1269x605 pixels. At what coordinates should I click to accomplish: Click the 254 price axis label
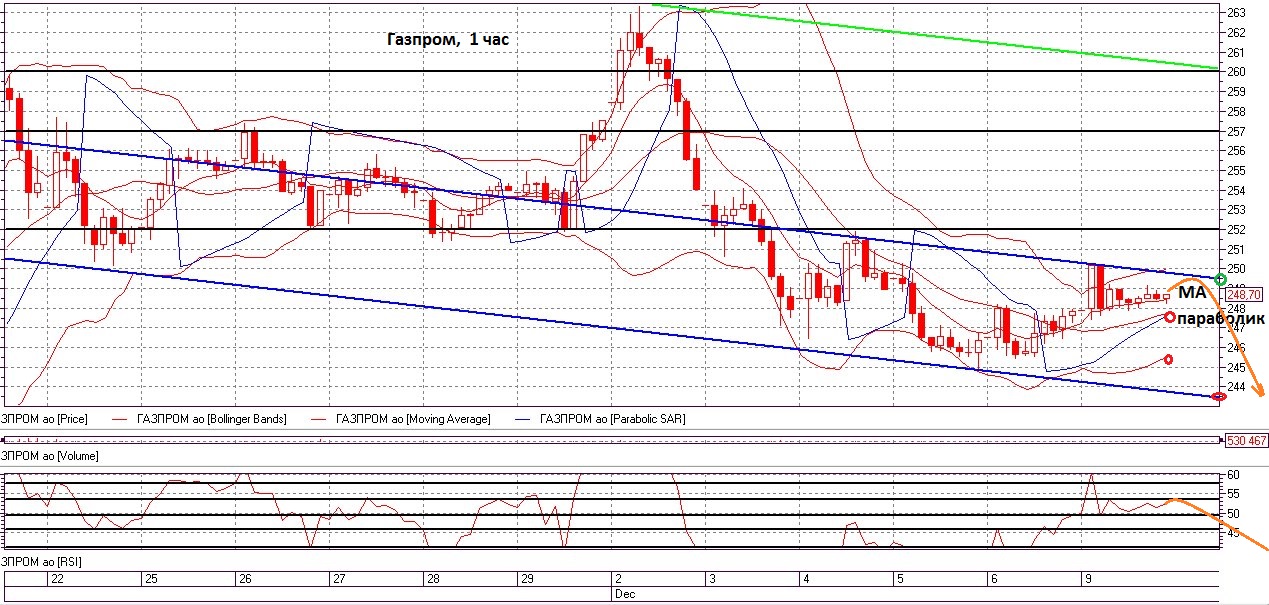[1235, 190]
